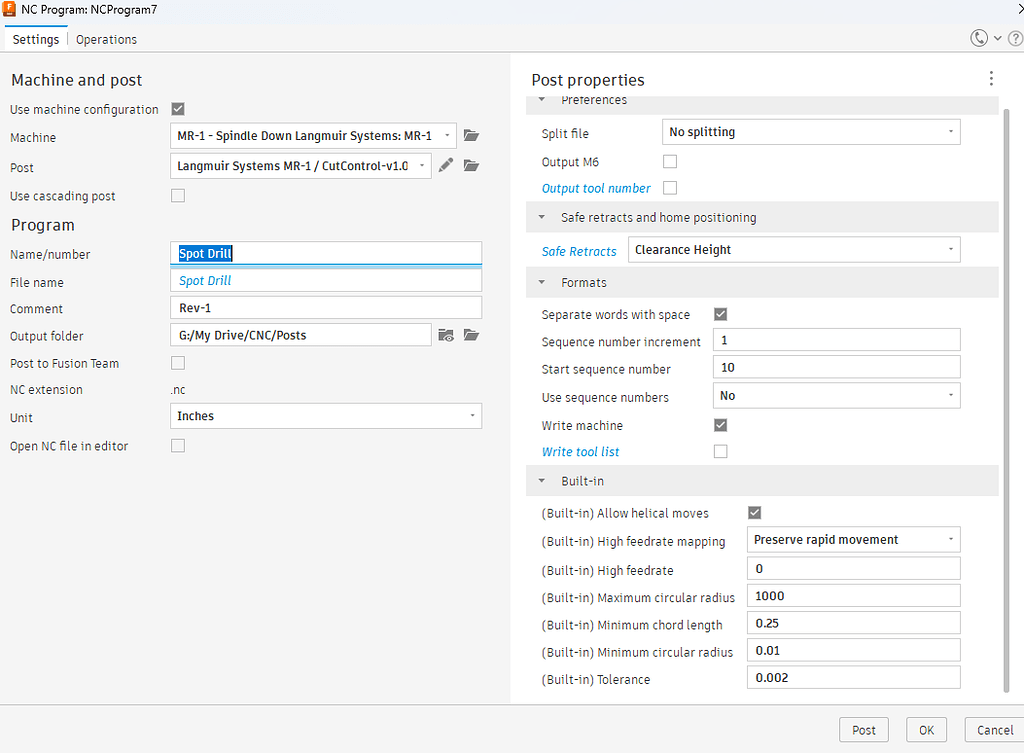Toggle the Output M6 checkbox
1024x753 pixels.
pos(670,161)
